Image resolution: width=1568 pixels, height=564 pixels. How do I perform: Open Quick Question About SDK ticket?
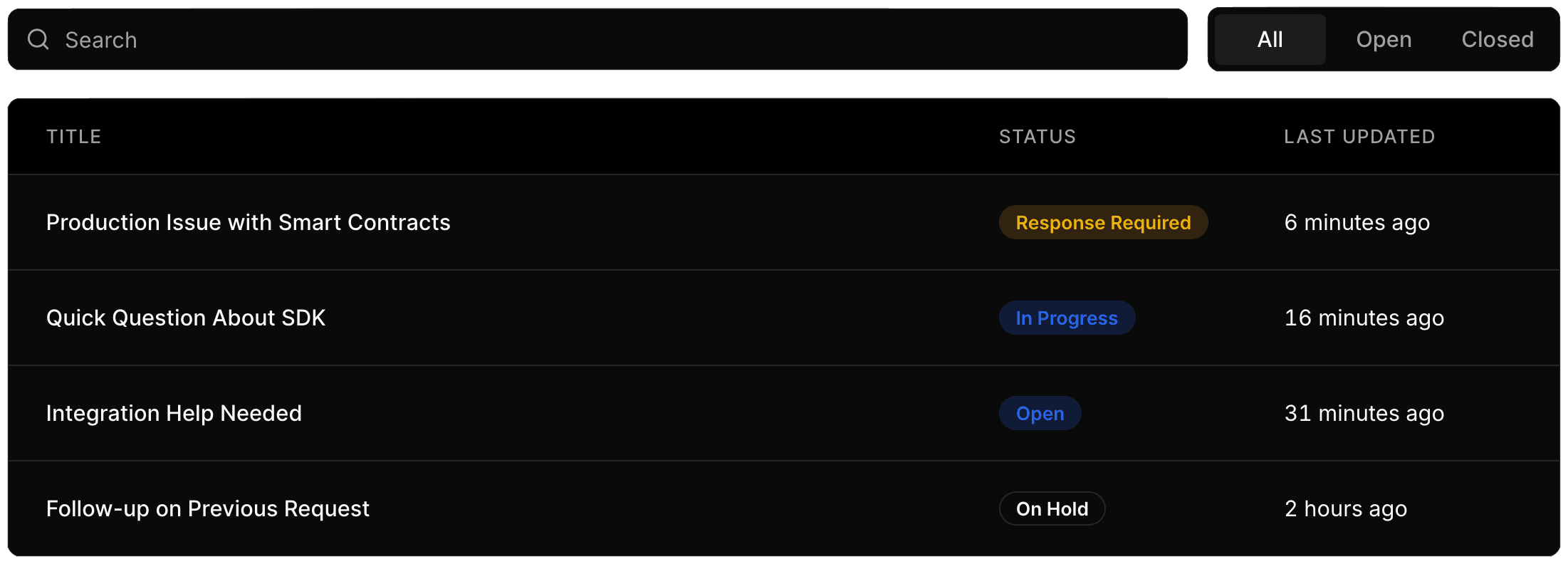click(186, 318)
